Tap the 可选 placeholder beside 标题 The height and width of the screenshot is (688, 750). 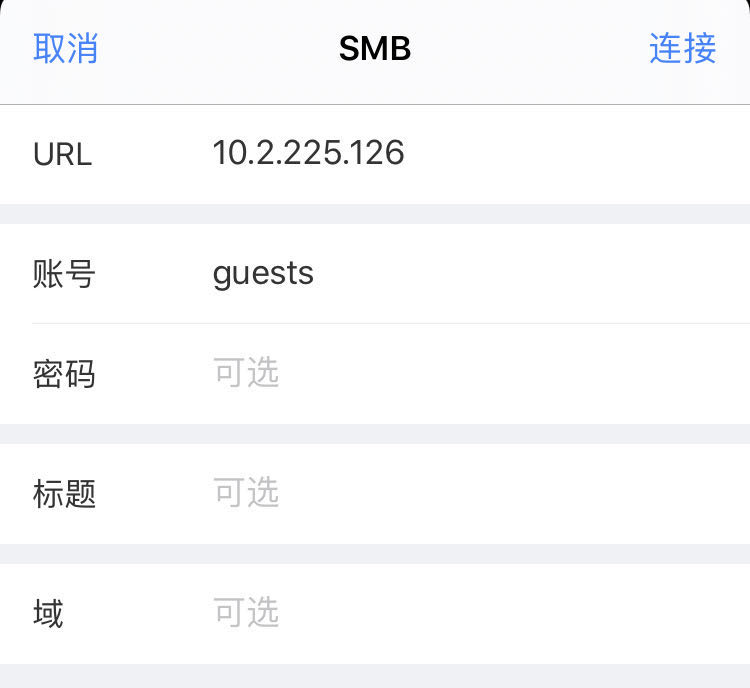(246, 492)
